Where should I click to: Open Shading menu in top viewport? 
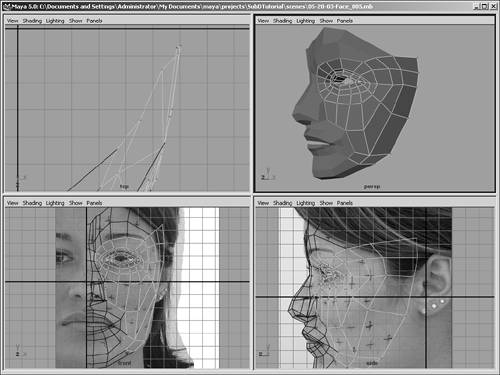pos(32,21)
